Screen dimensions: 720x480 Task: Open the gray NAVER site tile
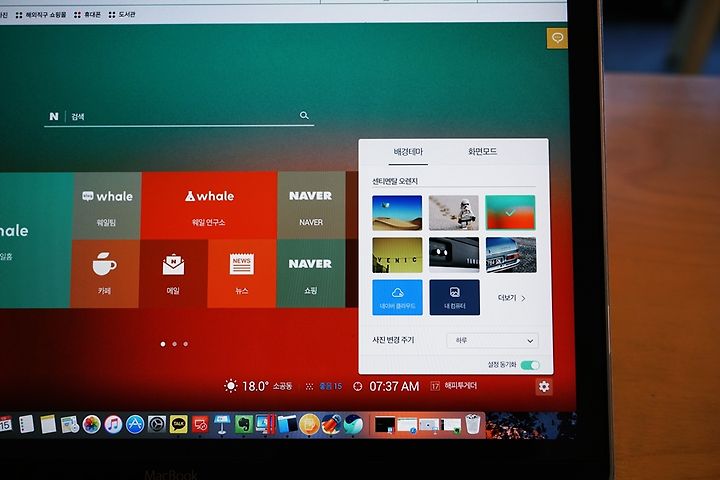(x=311, y=205)
